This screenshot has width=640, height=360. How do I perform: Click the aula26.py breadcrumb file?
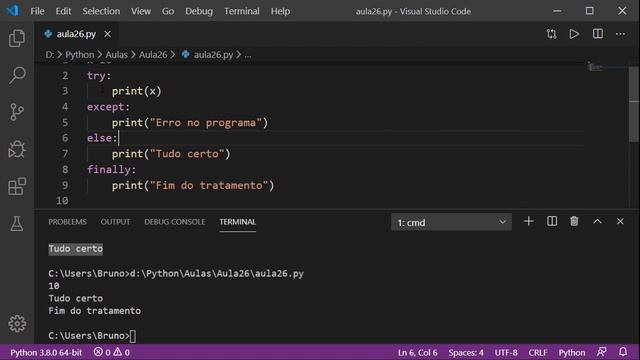coord(213,55)
